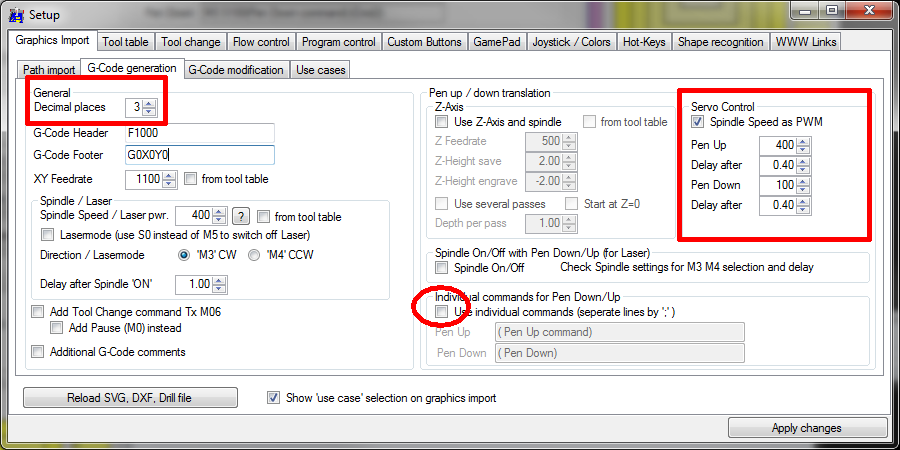This screenshot has height=450, width=900.
Task: Enable Use individual commands checkbox
Action: (442, 312)
